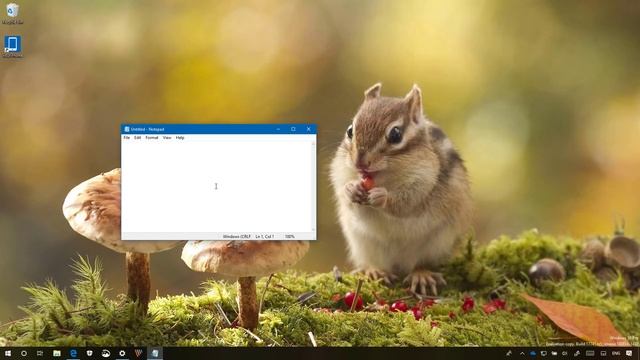Open the File menu in Notepad
Image resolution: width=640 pixels, height=360 pixels.
tap(127, 138)
